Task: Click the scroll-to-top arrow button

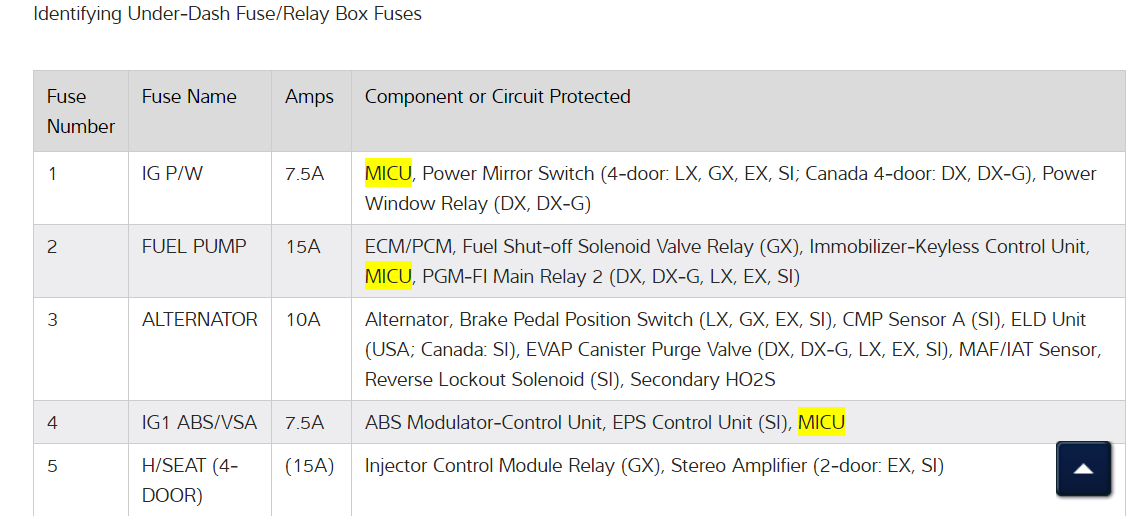Action: 1083,469
